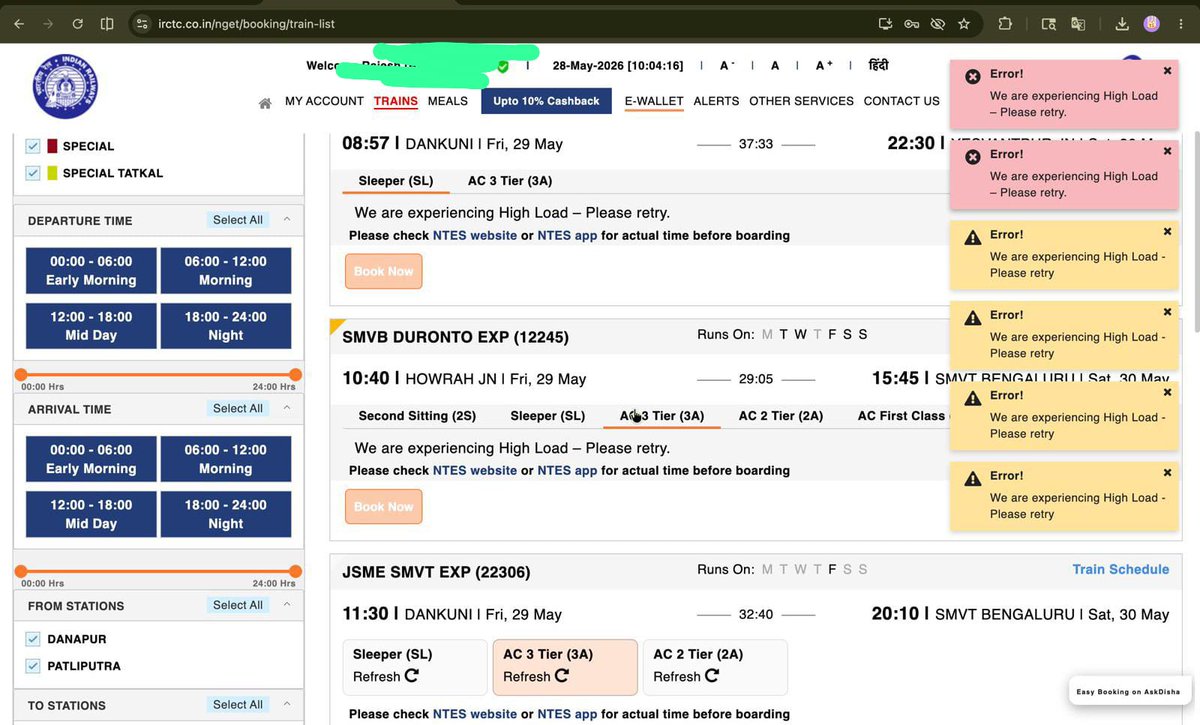The width and height of the screenshot is (1200, 725).
Task: Open MY ACCOUNT menu
Action: tap(324, 101)
